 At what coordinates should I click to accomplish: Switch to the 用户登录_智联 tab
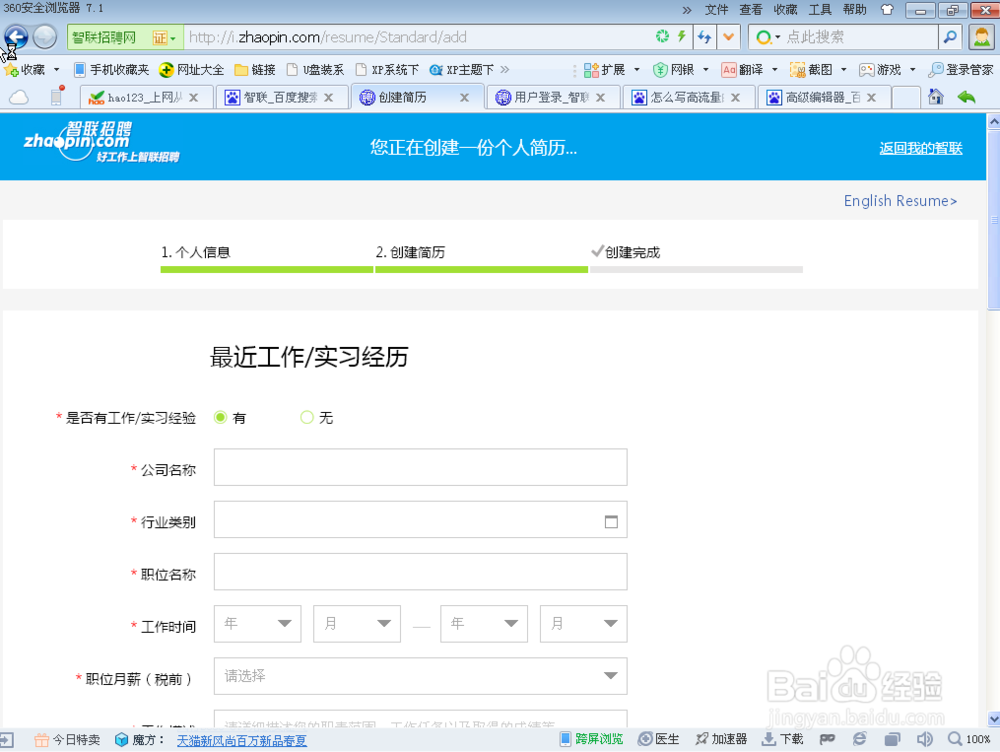coord(550,97)
